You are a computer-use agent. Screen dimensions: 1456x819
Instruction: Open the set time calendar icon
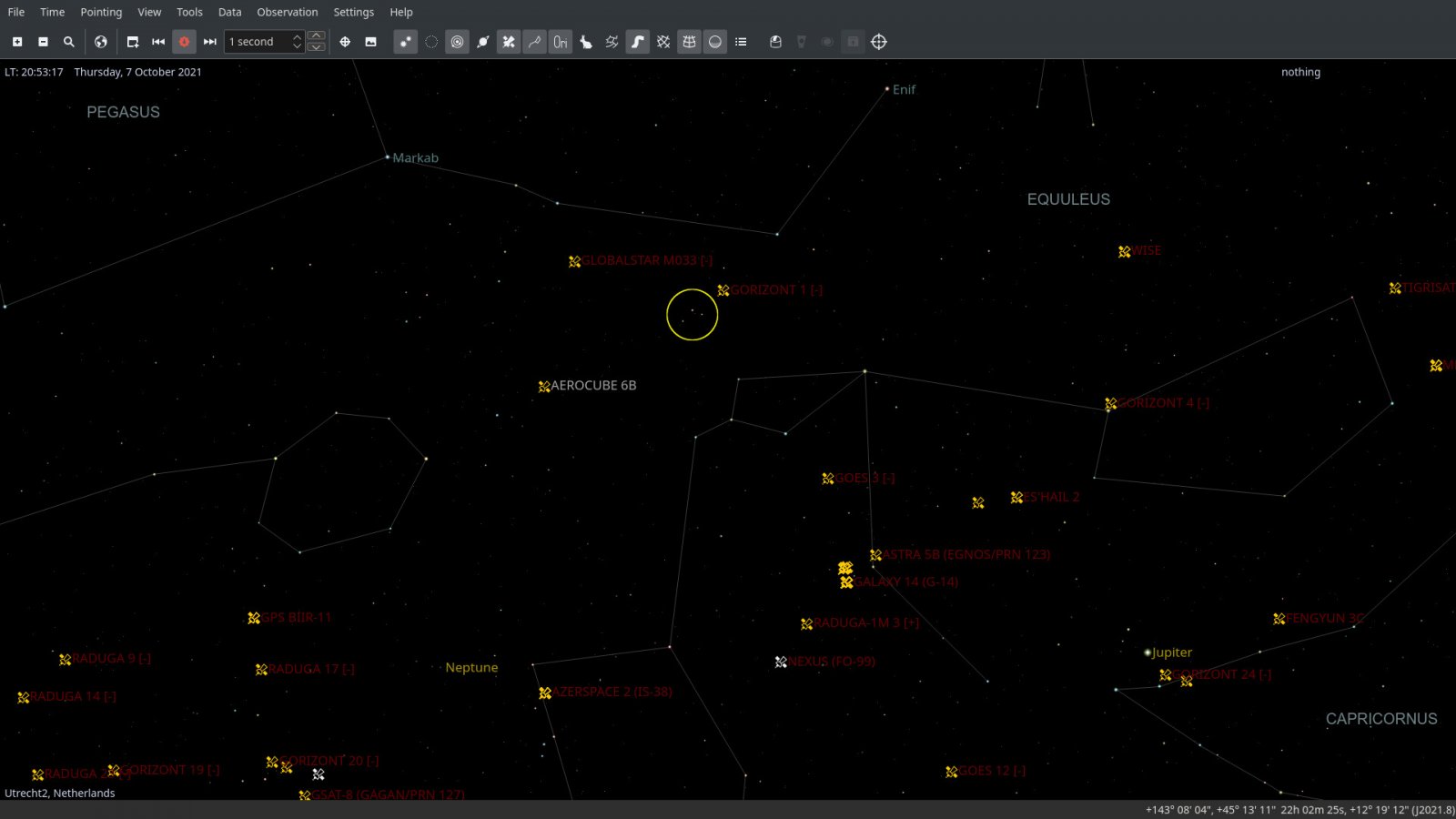133,42
